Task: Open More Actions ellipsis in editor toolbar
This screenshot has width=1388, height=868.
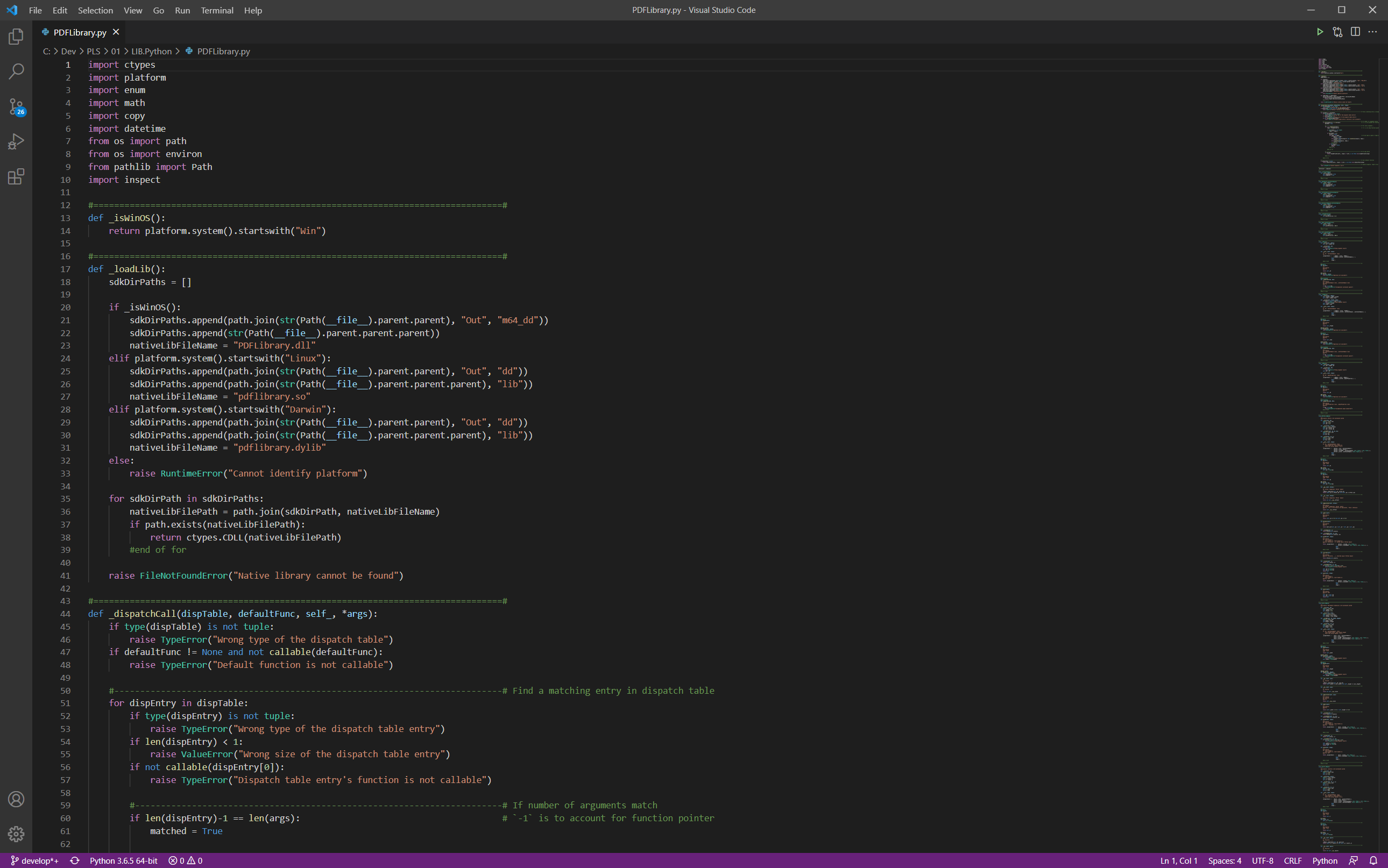Action: [x=1372, y=32]
